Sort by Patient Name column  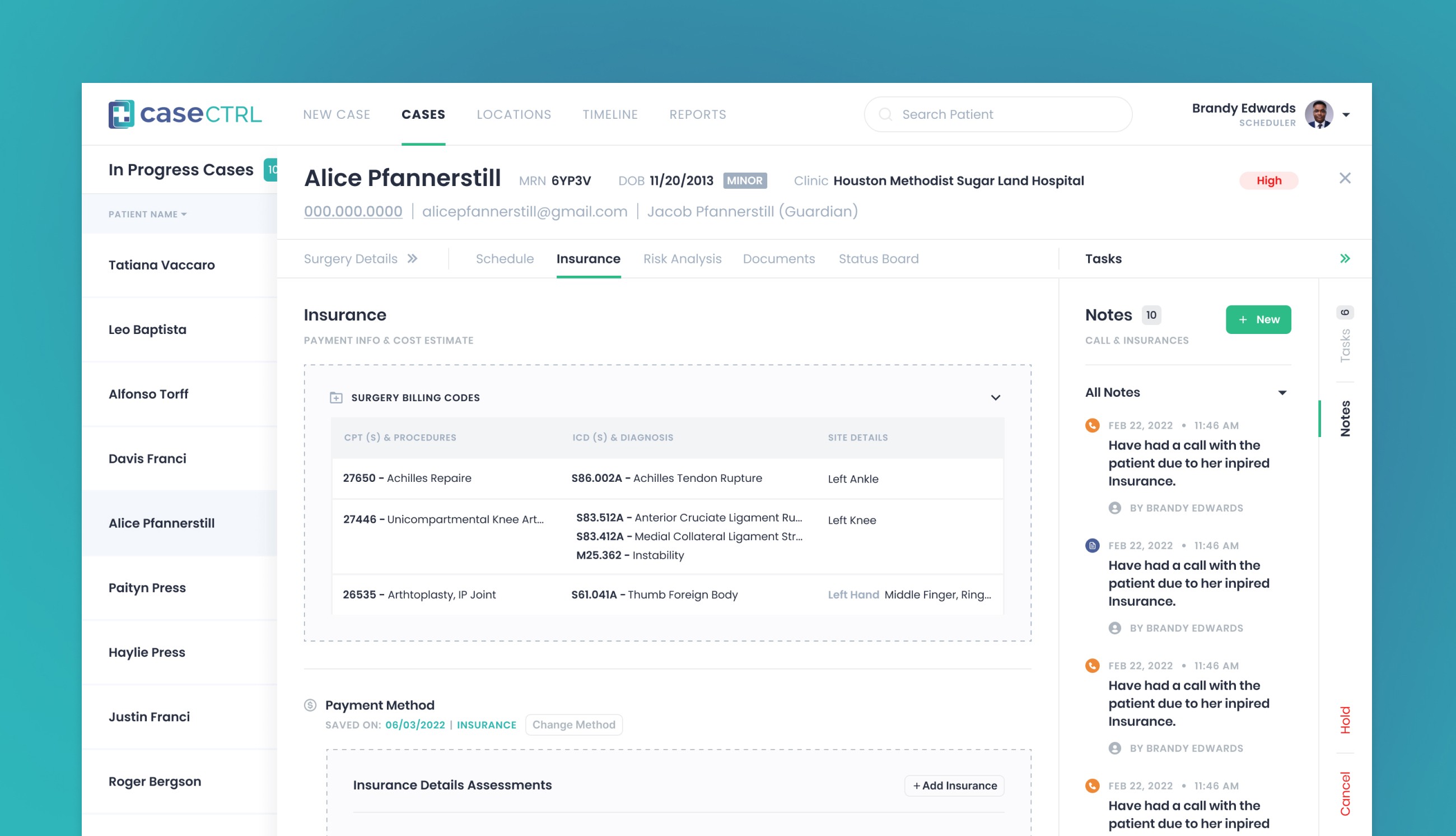point(147,214)
